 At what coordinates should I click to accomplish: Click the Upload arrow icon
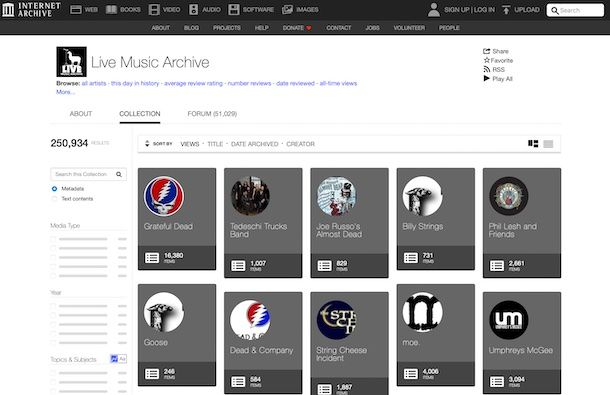coord(506,10)
